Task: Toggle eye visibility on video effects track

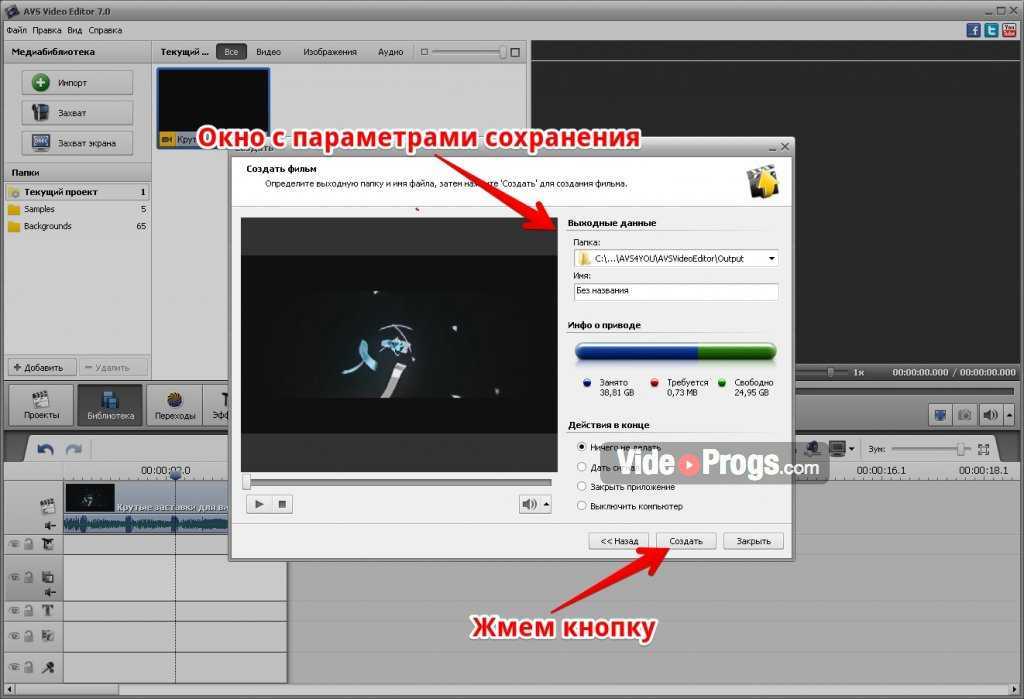Action: coord(14,544)
